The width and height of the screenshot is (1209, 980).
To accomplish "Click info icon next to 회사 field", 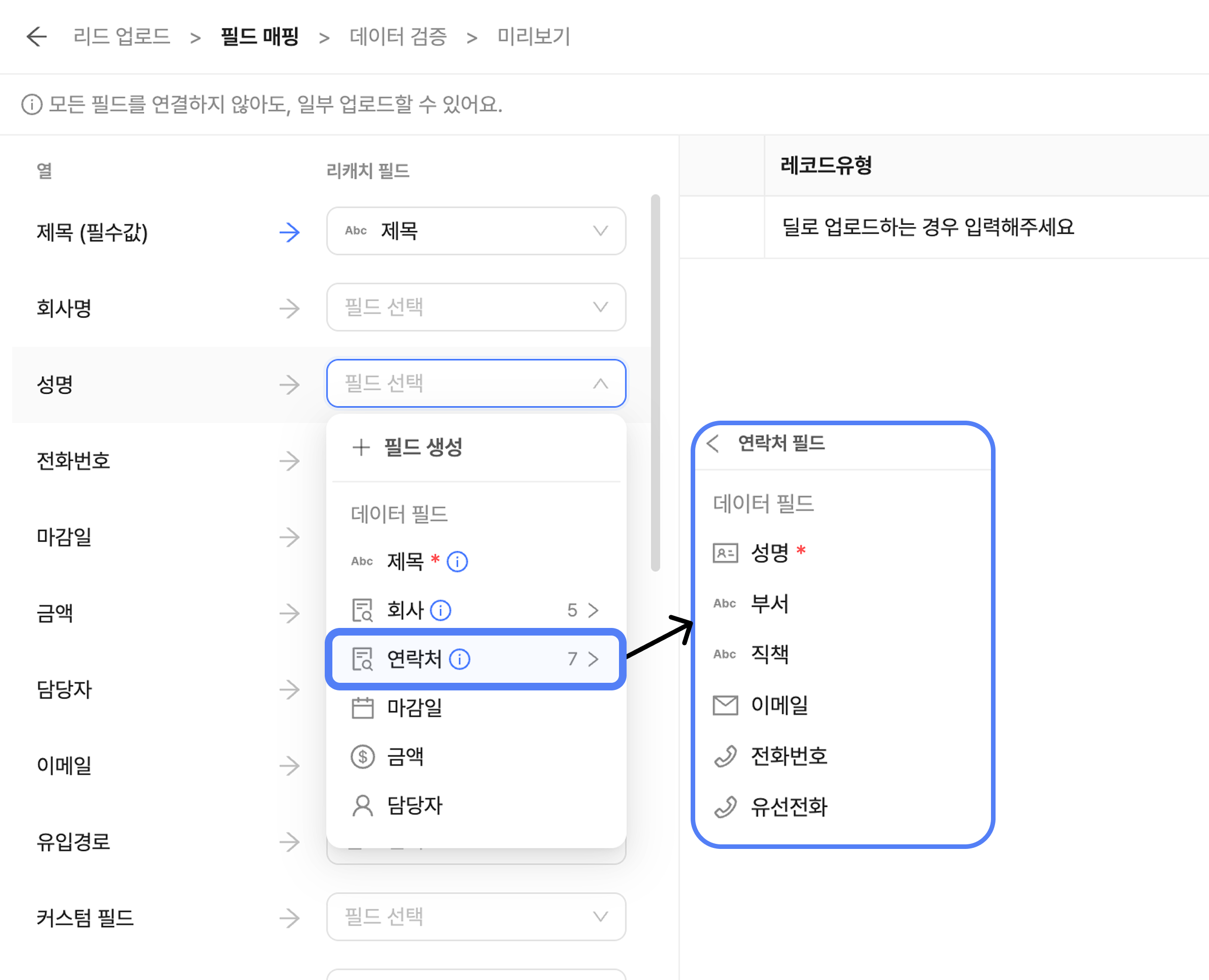I will point(440,610).
